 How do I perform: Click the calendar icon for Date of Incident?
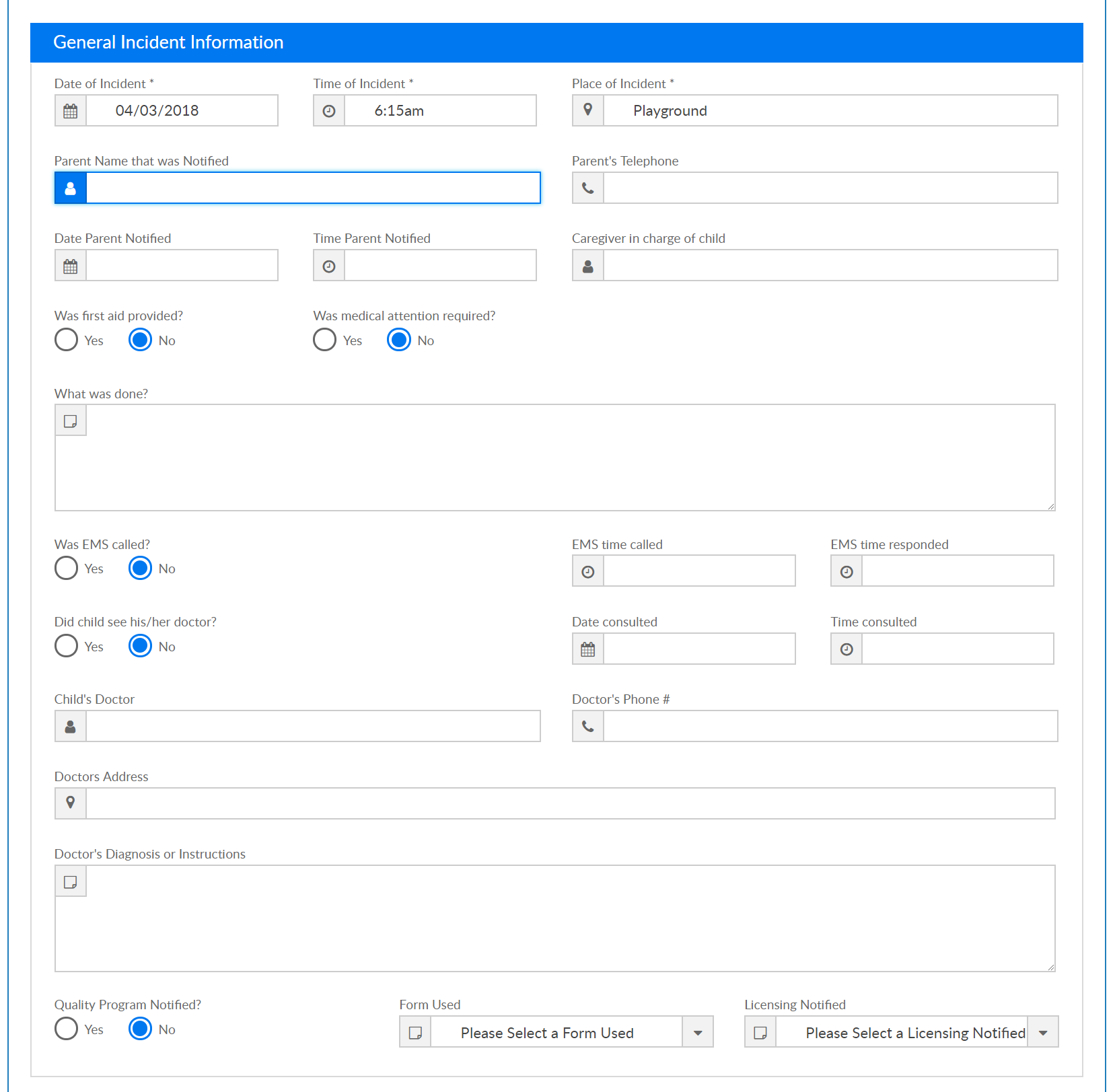tap(71, 111)
